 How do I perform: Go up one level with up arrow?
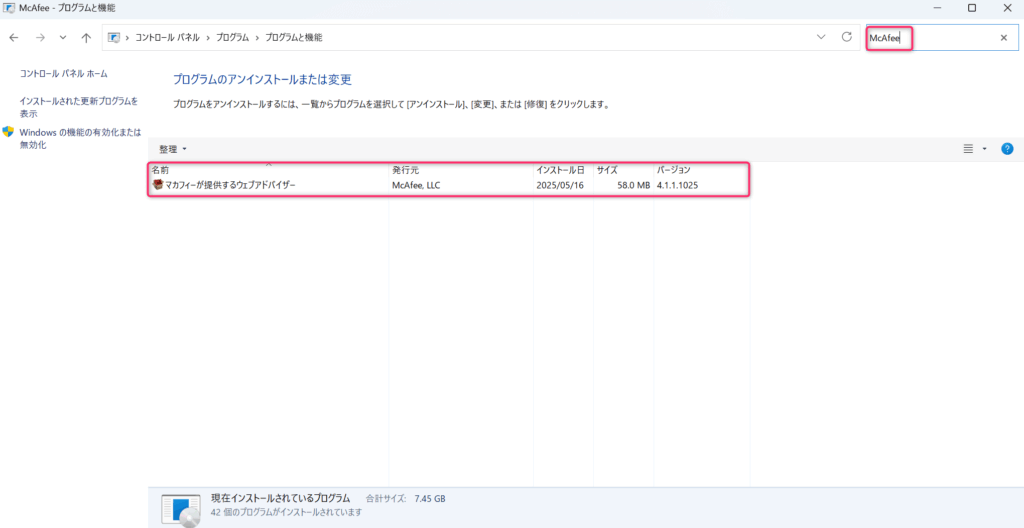[x=86, y=38]
